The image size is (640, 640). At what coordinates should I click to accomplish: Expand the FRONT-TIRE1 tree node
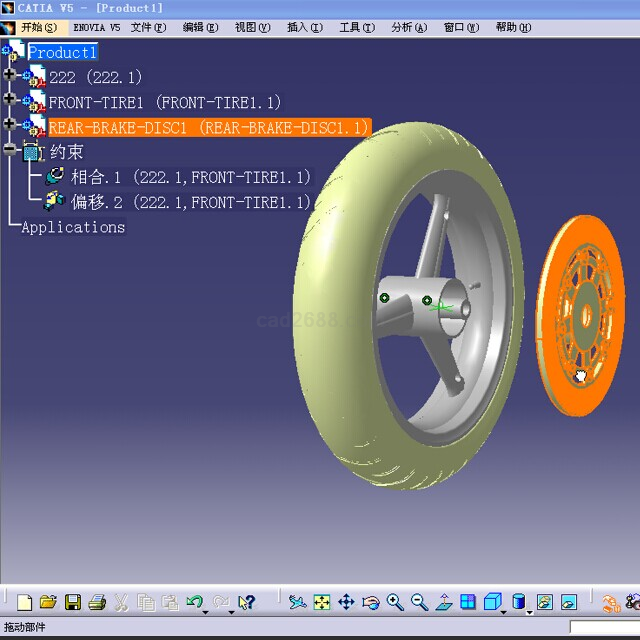coord(10,101)
